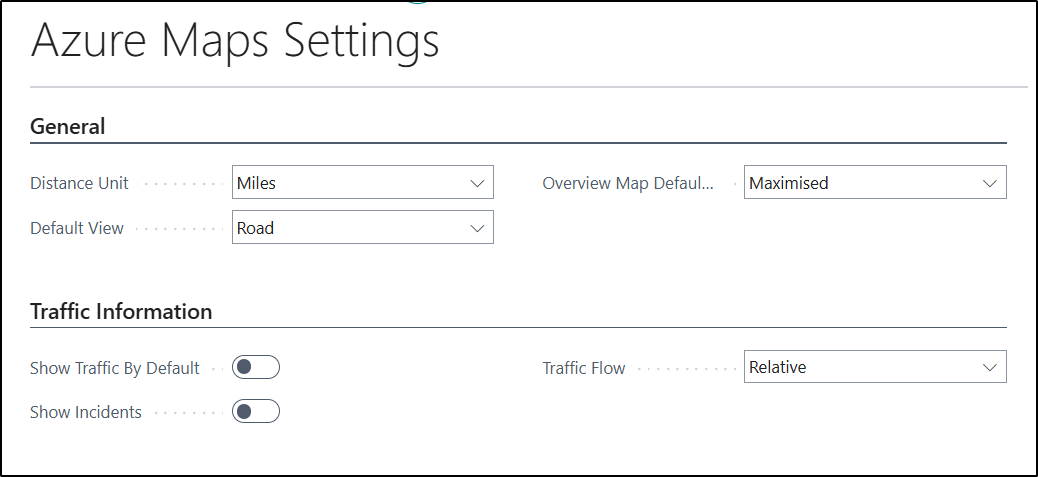Enable Show Traffic By Default toggle

(x=256, y=367)
